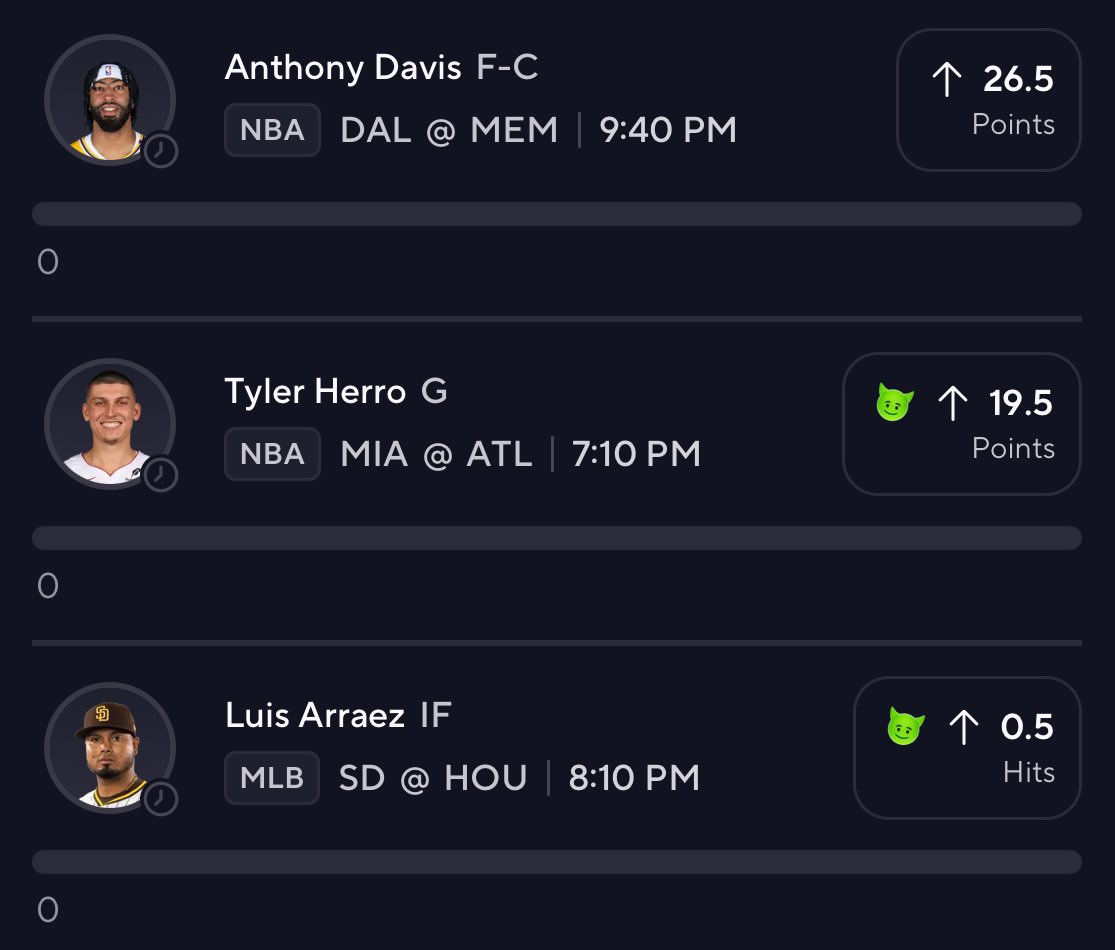Click the green demon icon on Tyler Herro's pick
Screen dimensions: 1115x950
pyautogui.click(x=895, y=402)
